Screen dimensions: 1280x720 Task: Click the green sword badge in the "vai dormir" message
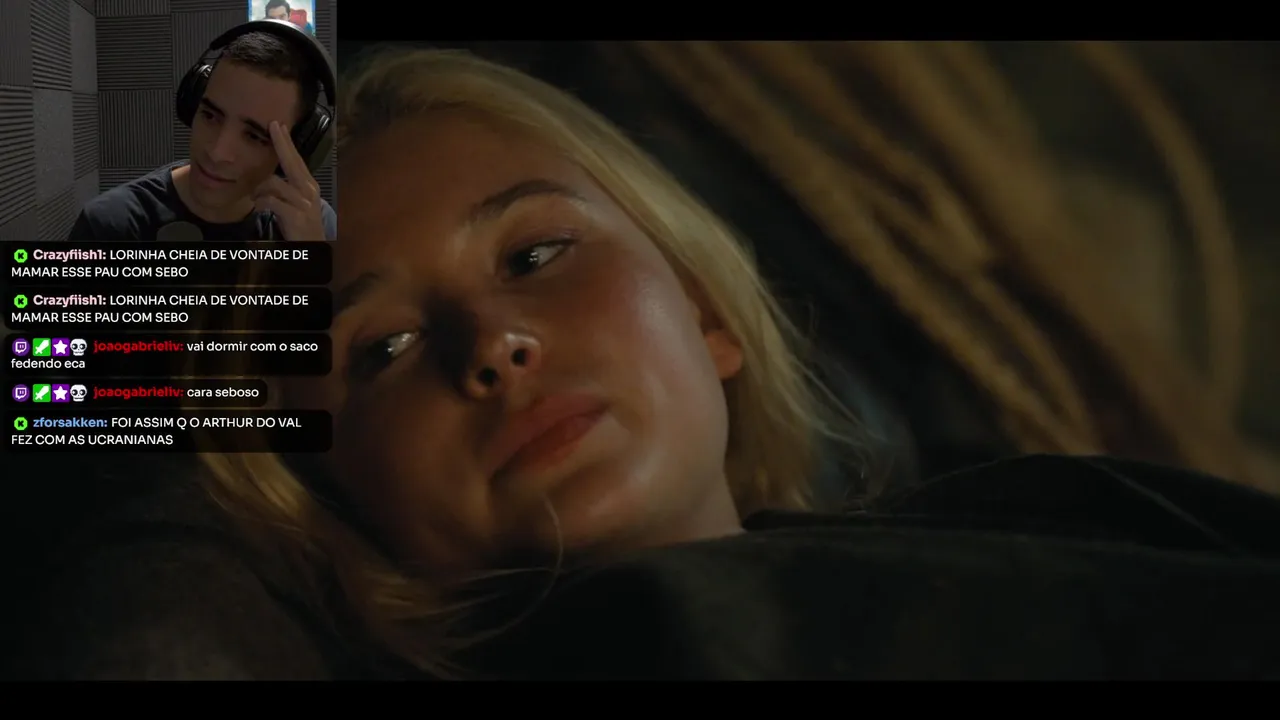click(41, 347)
